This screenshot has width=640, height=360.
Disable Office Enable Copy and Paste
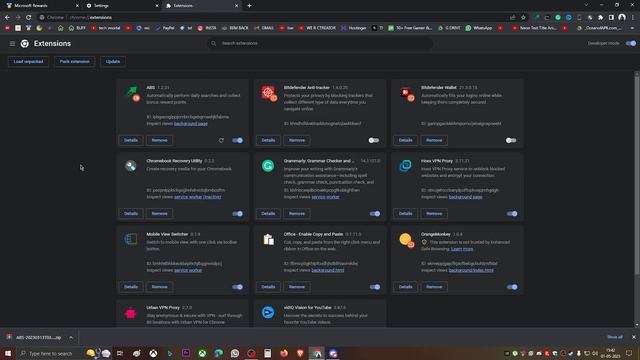pos(375,287)
